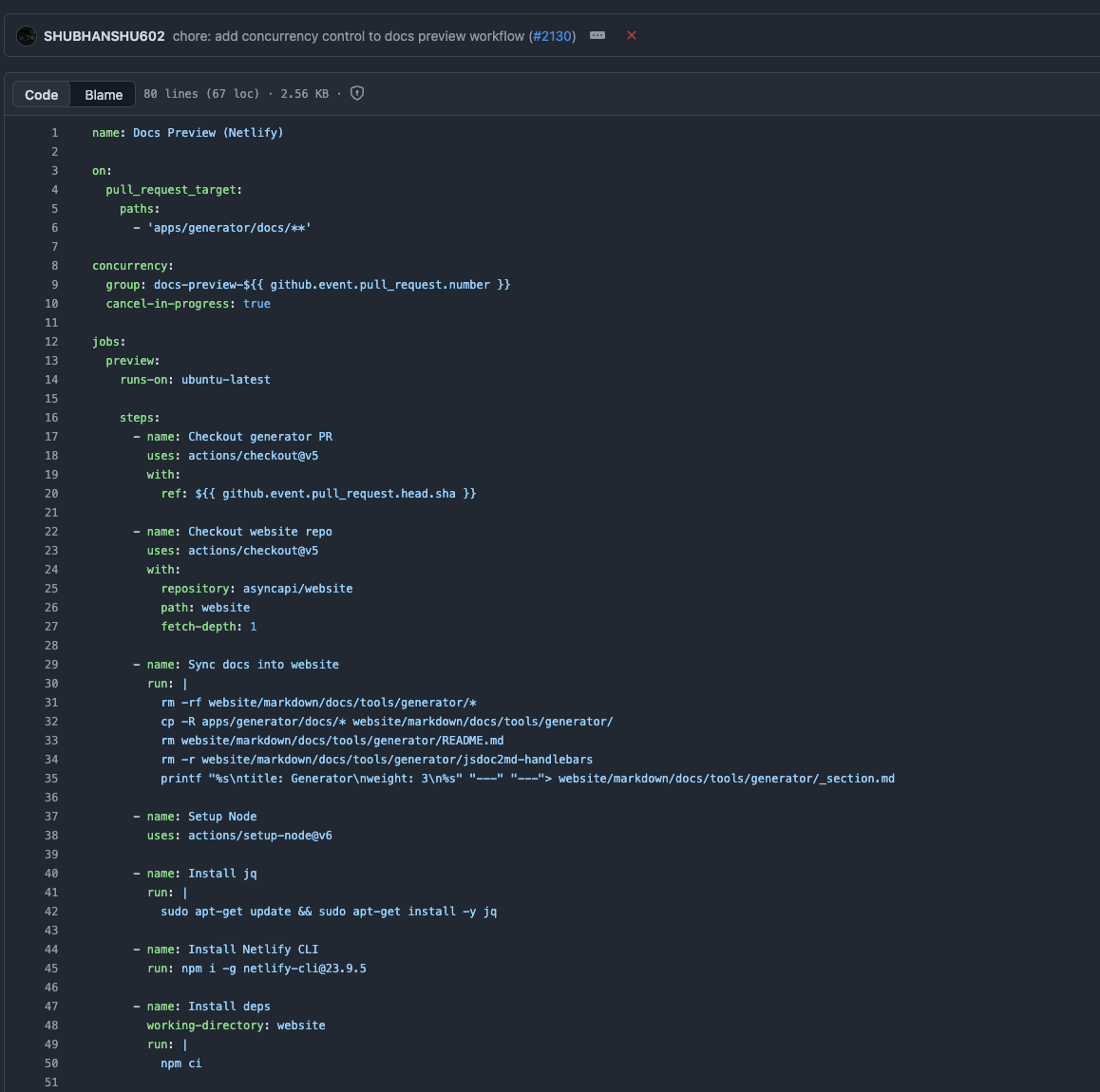
Task: Open pull request #2130 link
Action: 552,36
